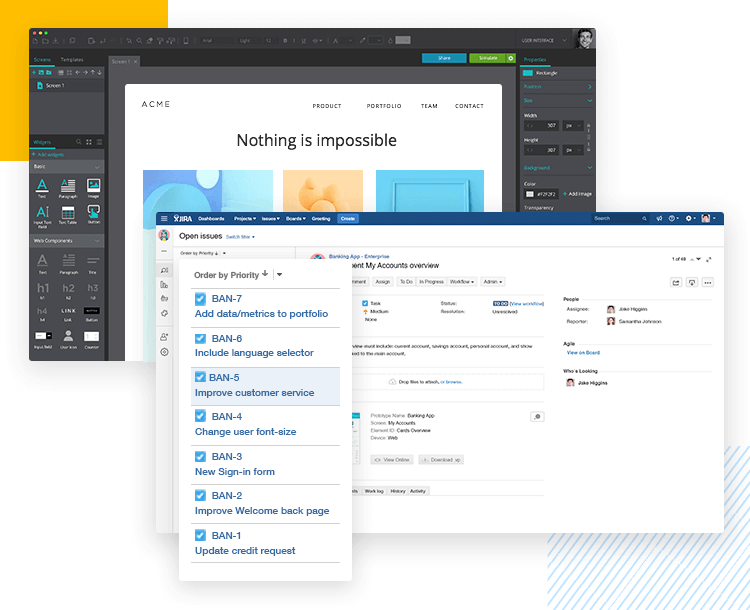750x610 pixels.
Task: Choose the User icon web component
Action: (68, 339)
